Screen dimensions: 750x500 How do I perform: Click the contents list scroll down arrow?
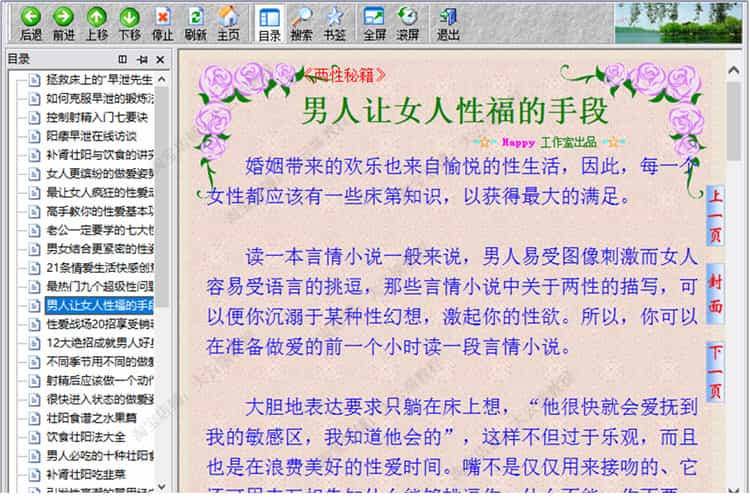click(x=162, y=486)
